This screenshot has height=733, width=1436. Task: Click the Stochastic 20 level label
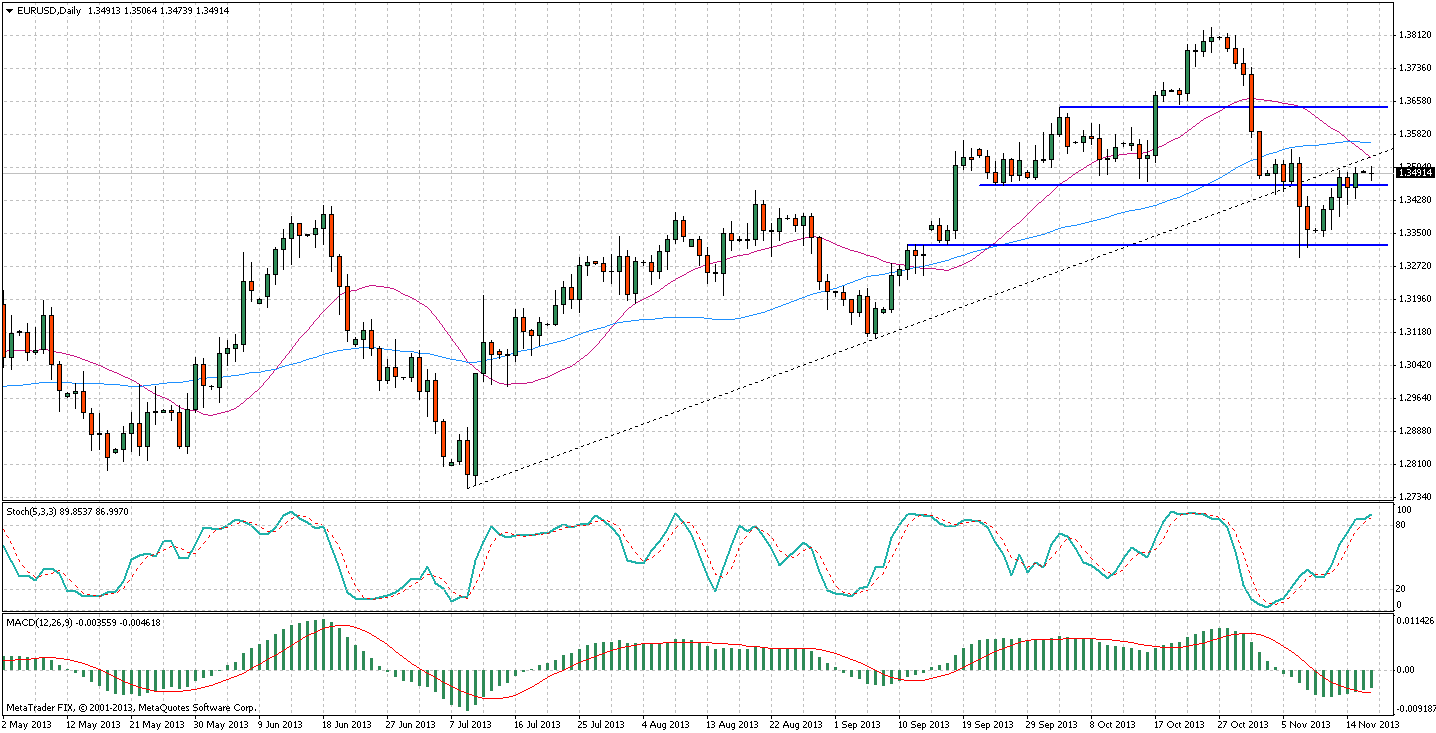1403,589
